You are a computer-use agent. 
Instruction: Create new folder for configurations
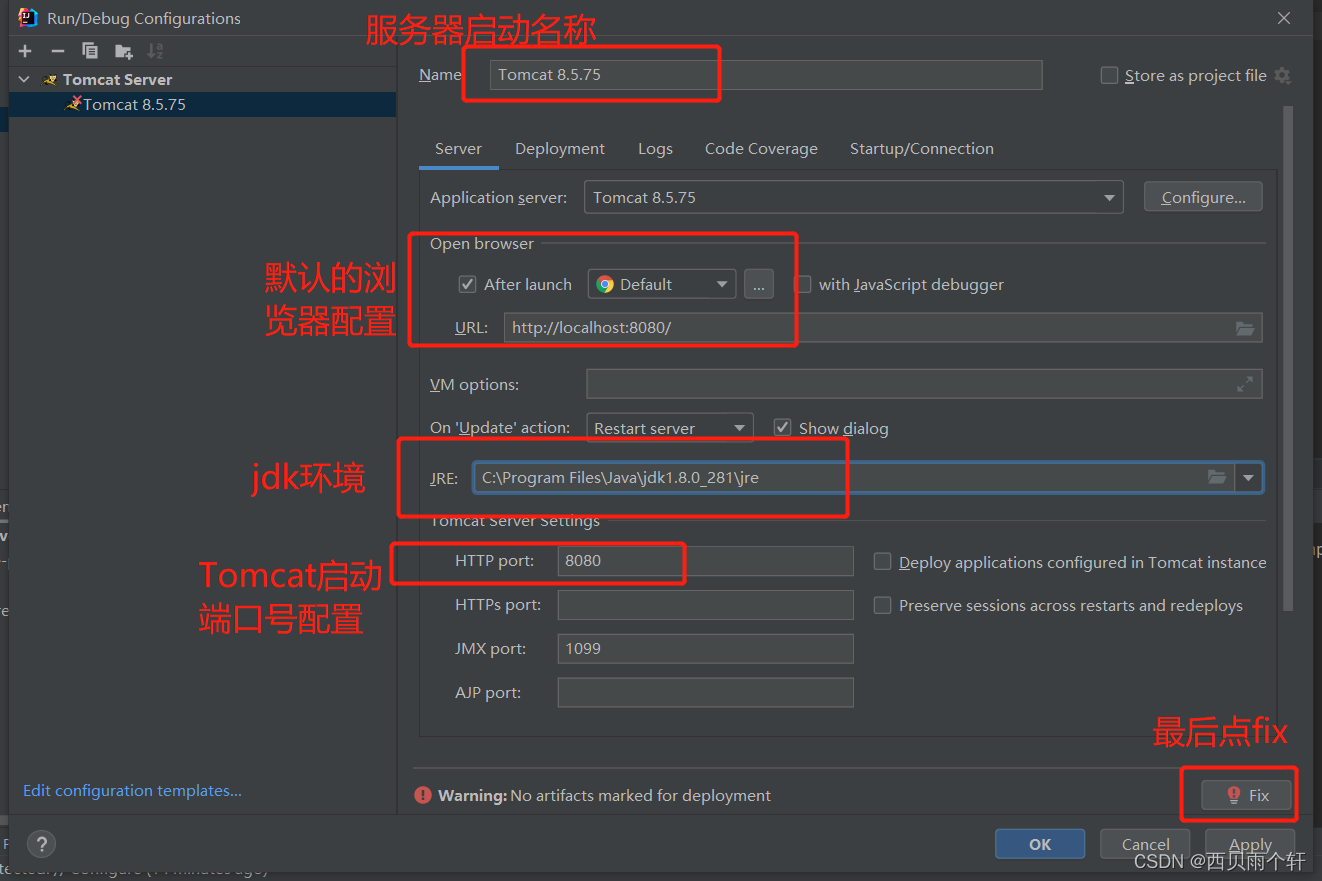[123, 51]
